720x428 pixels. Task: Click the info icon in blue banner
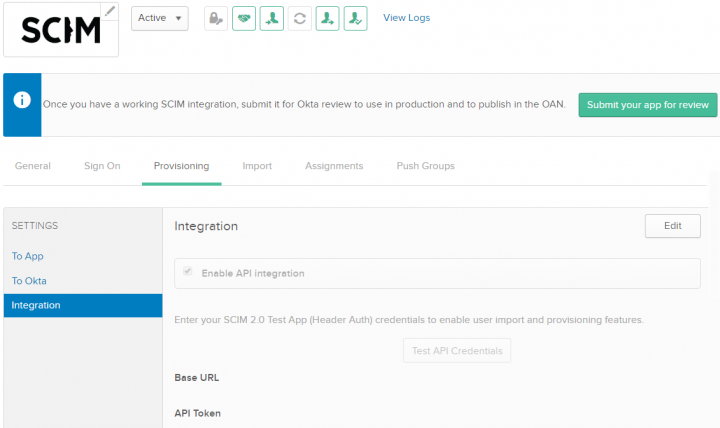tap(22, 104)
